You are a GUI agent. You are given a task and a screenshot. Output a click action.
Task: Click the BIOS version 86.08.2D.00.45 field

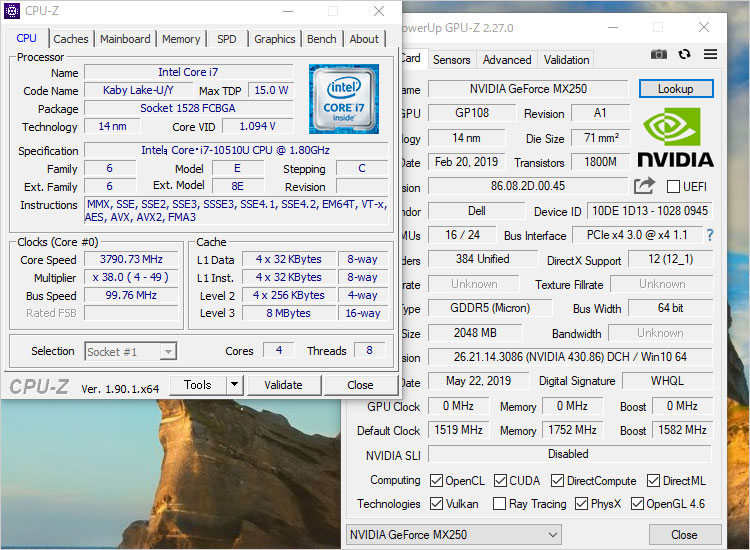(x=528, y=186)
